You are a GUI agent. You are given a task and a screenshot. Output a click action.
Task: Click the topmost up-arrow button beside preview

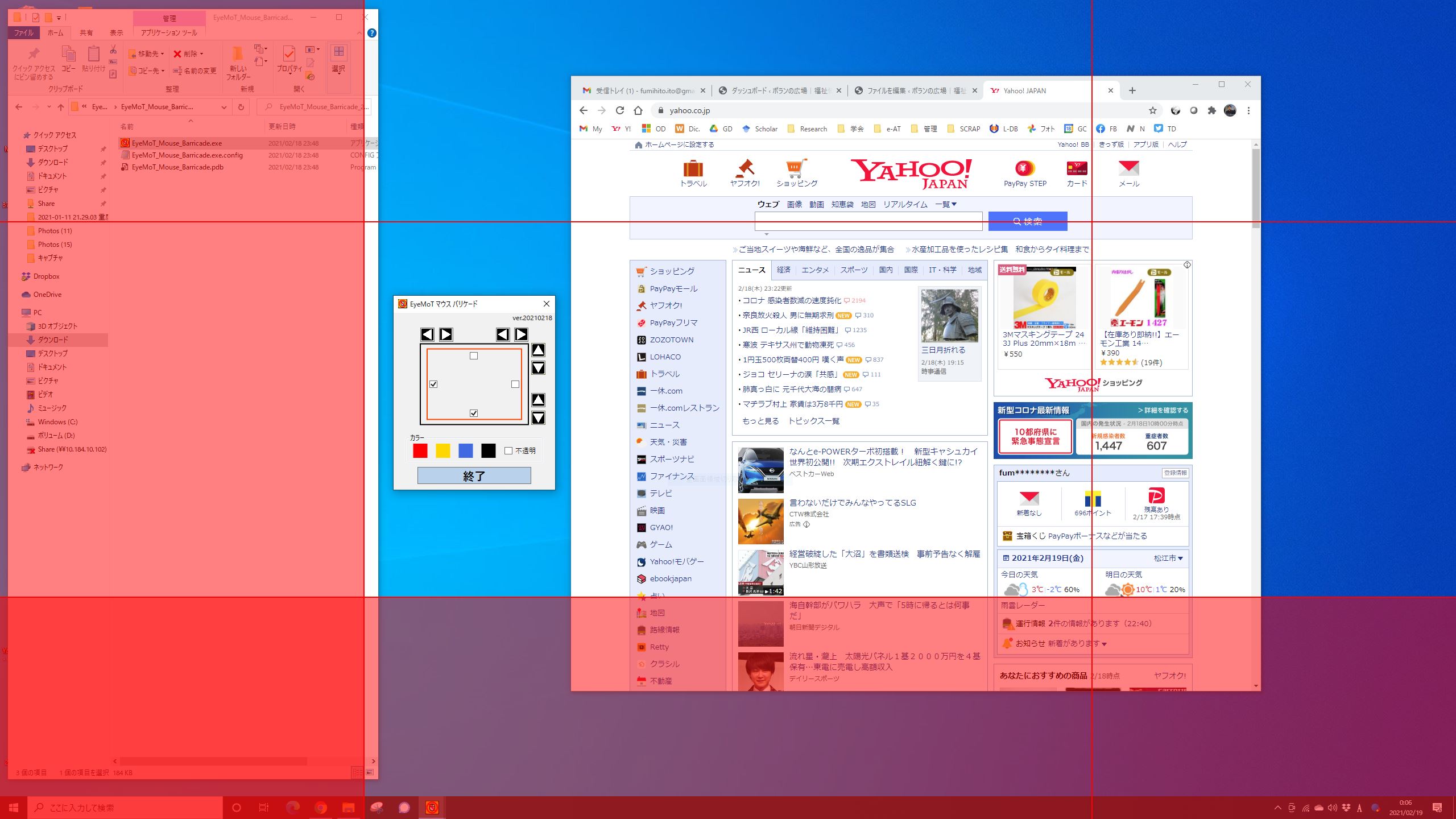(538, 350)
